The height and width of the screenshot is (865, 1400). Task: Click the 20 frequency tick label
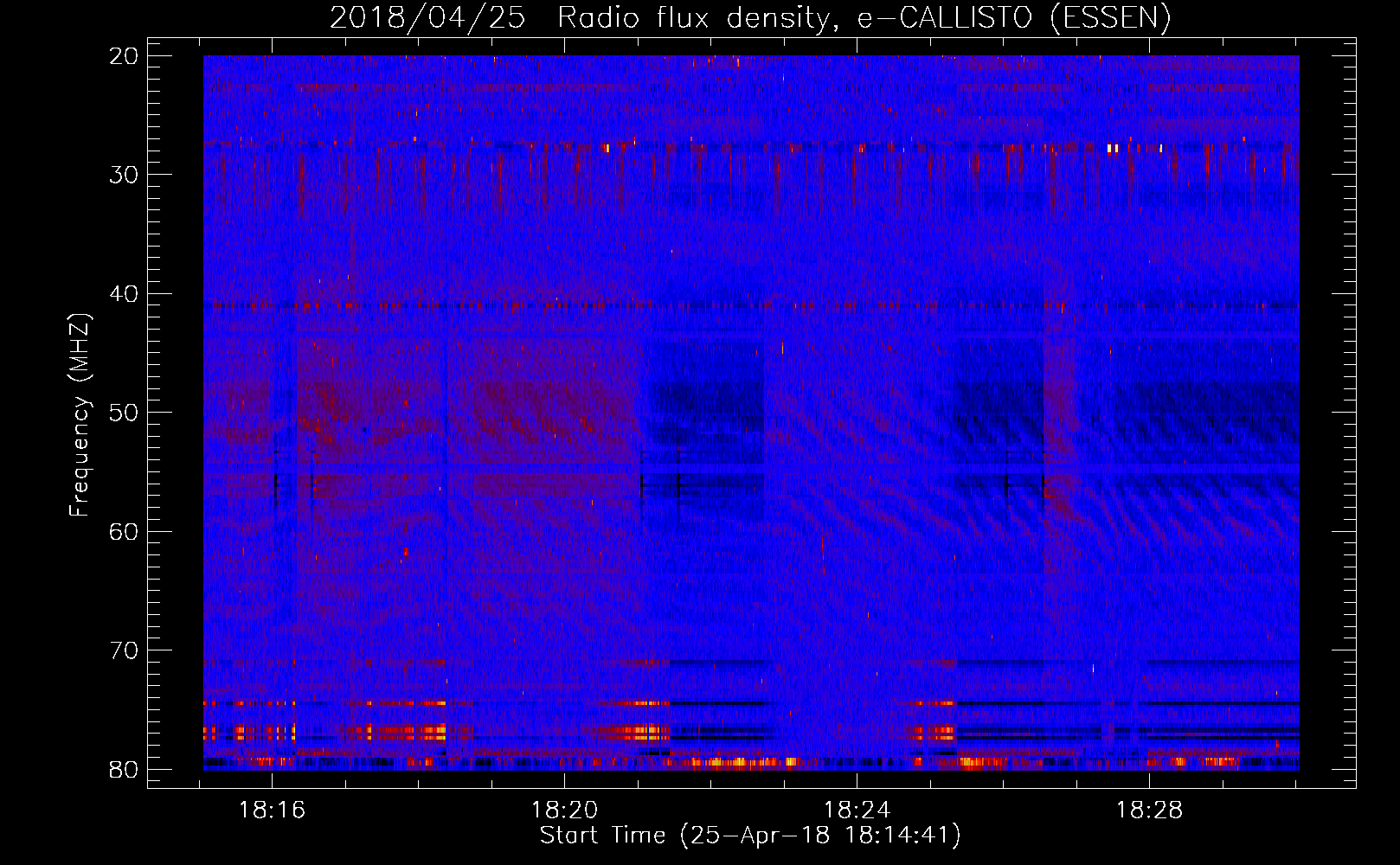(124, 56)
